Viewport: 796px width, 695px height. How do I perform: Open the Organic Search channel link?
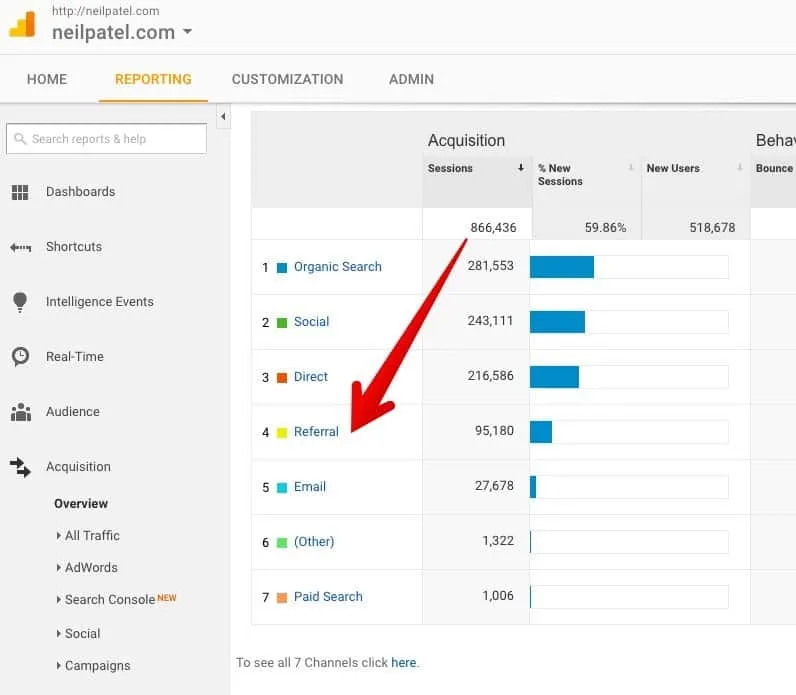(x=337, y=267)
